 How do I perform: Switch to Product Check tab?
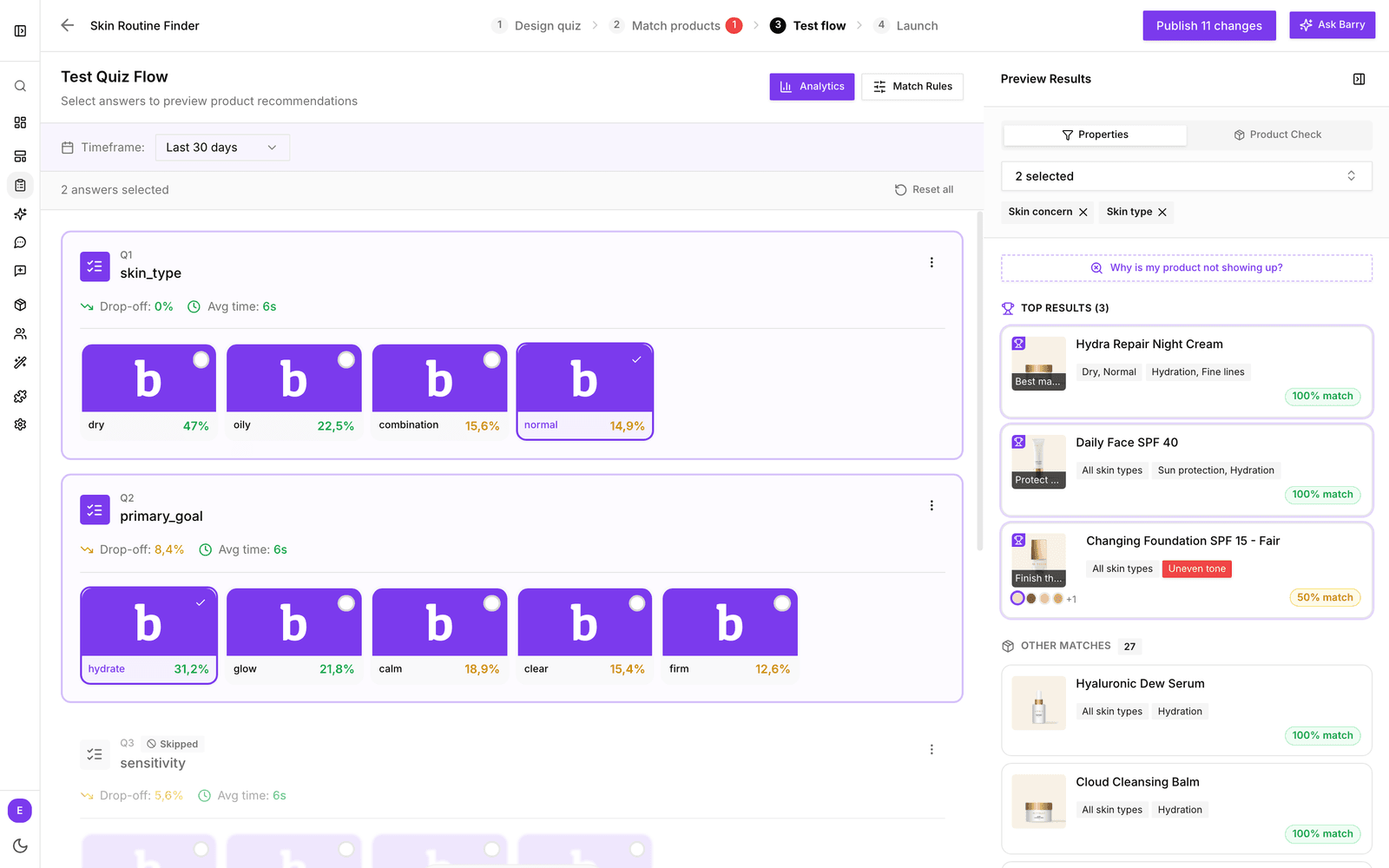1278,135
